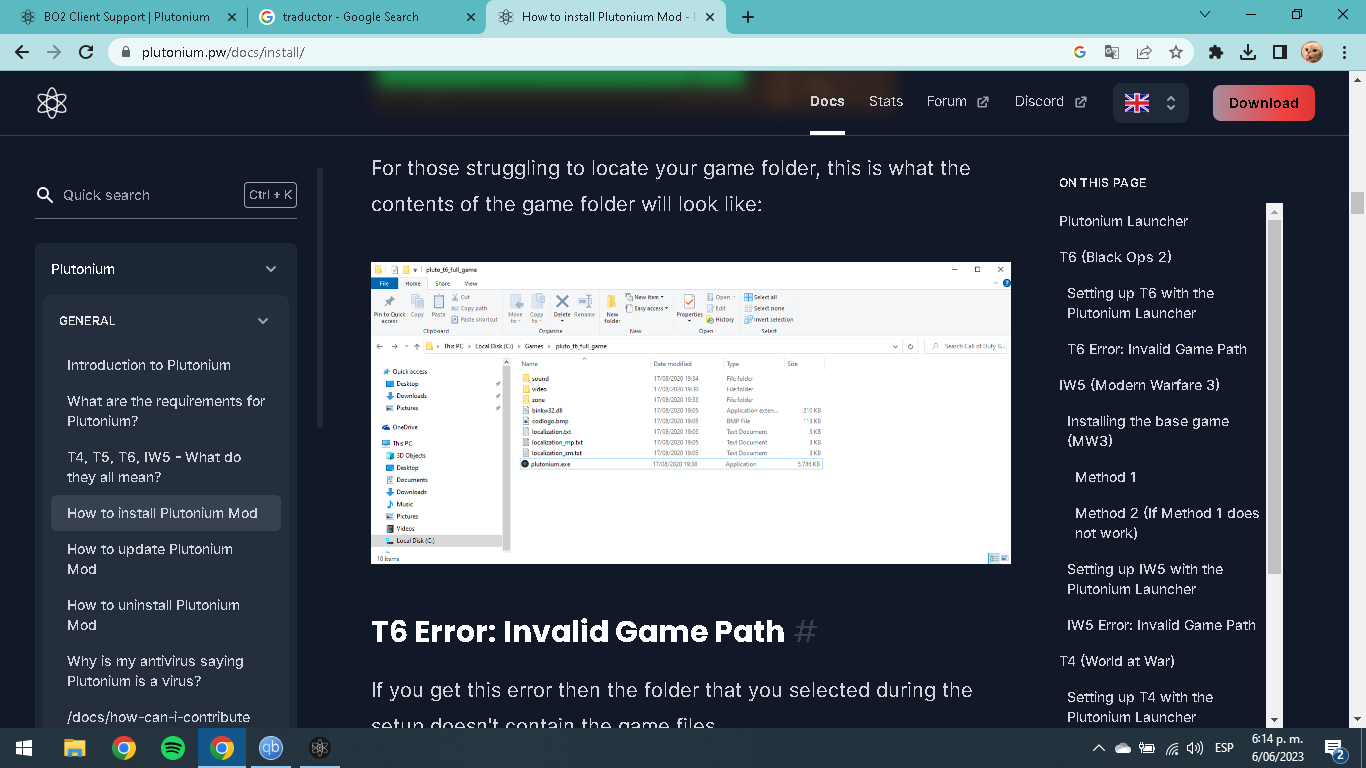Image resolution: width=1366 pixels, height=768 pixels.
Task: Open File Explorer from taskbar
Action: 75,747
